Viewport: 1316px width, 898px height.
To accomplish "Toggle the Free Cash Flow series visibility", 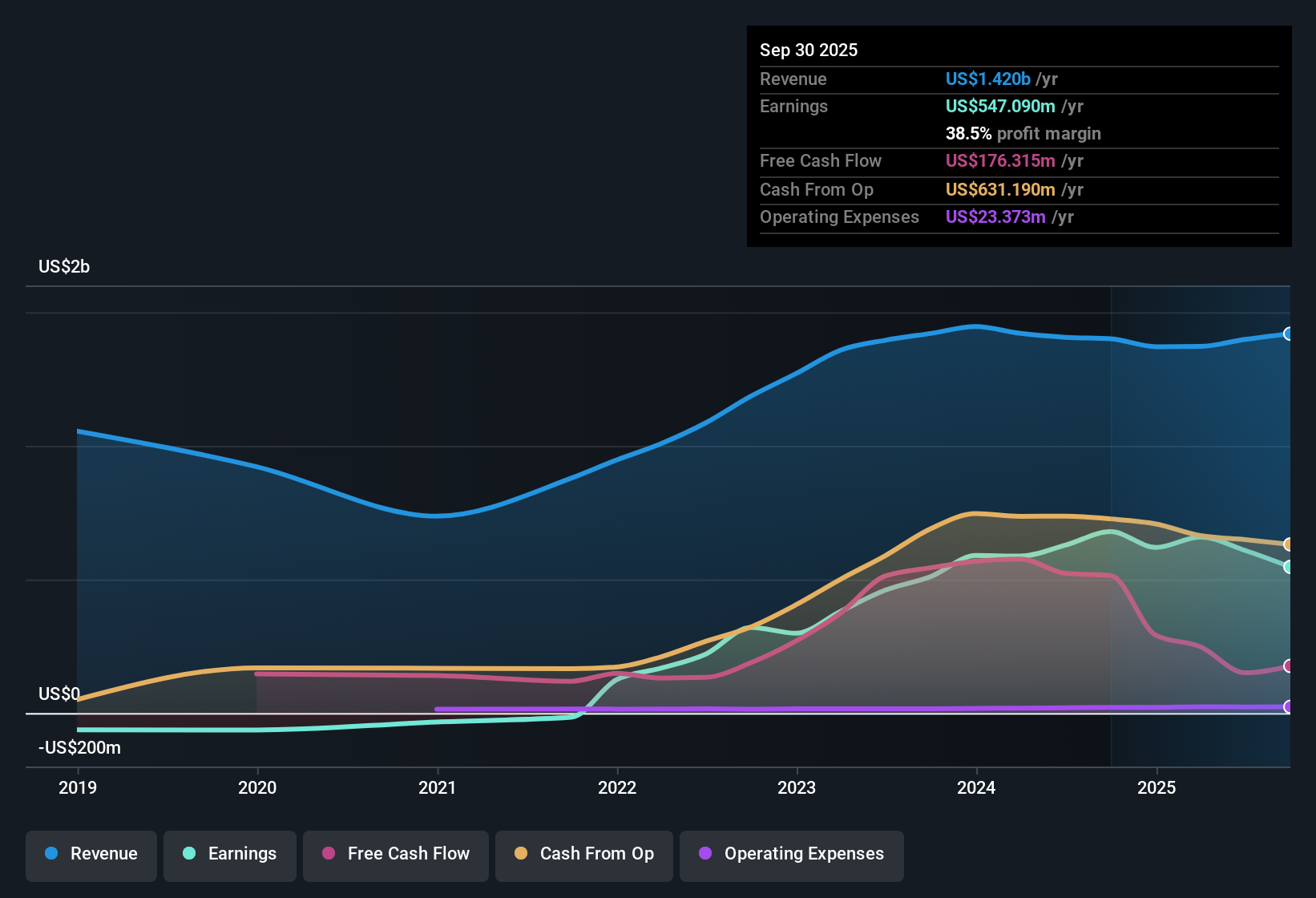I will click(x=395, y=854).
